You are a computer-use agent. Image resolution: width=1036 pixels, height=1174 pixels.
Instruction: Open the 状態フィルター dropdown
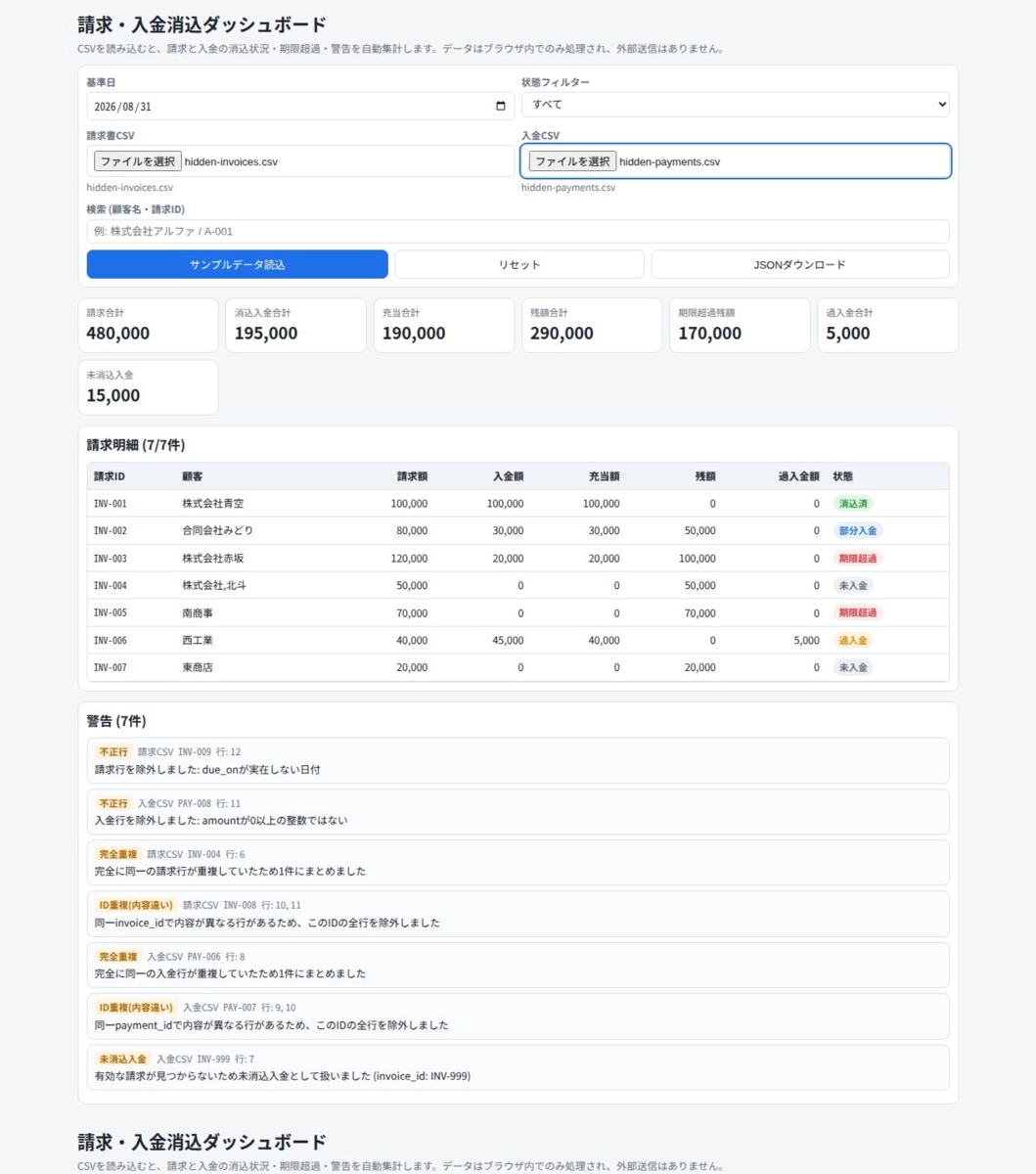pyautogui.click(x=735, y=105)
